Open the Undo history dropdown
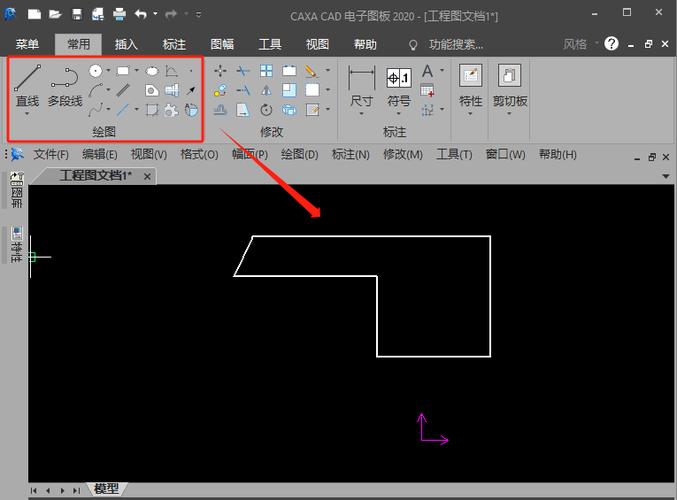Image resolution: width=677 pixels, height=500 pixels. [x=155, y=14]
